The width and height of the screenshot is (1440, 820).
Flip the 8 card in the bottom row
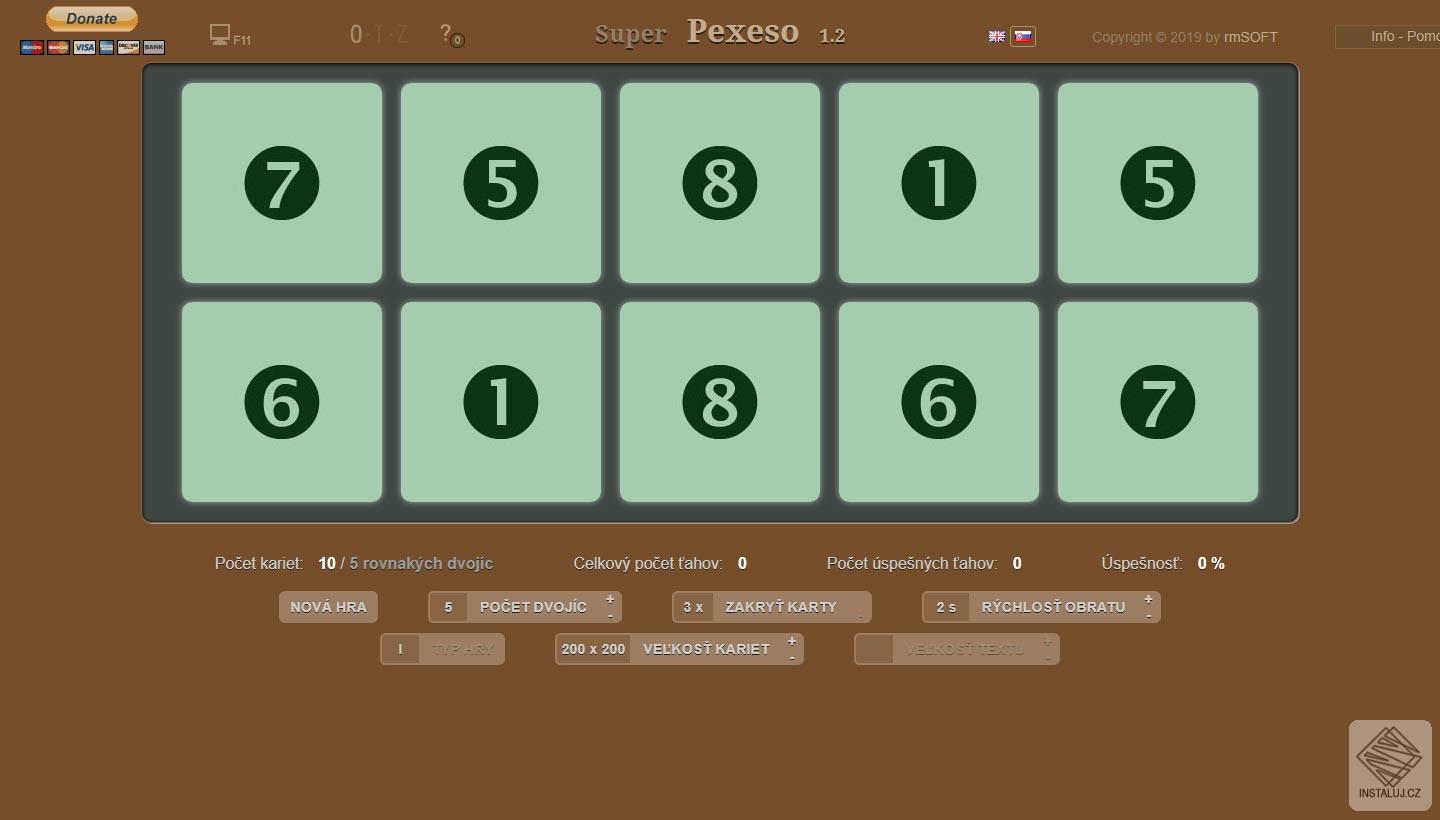(x=720, y=402)
